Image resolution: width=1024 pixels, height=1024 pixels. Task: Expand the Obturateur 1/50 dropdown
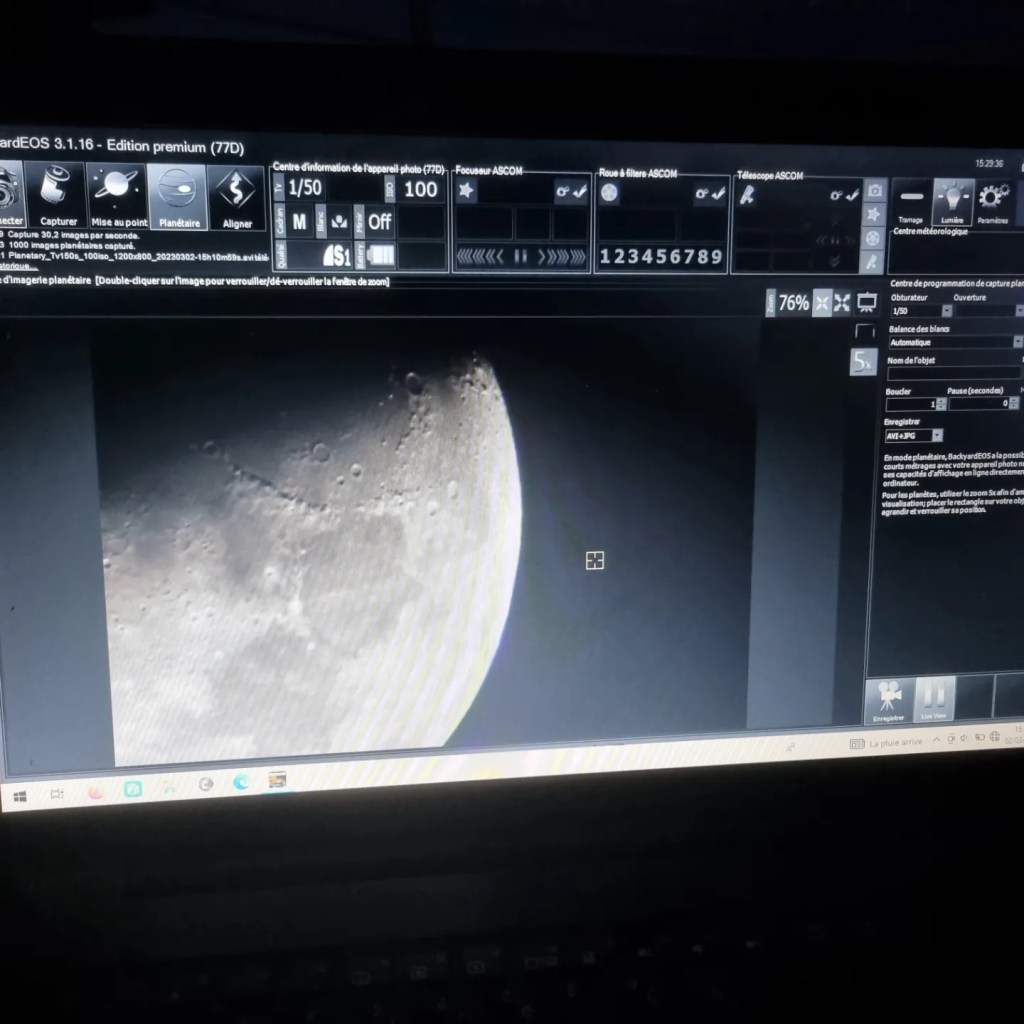point(946,311)
